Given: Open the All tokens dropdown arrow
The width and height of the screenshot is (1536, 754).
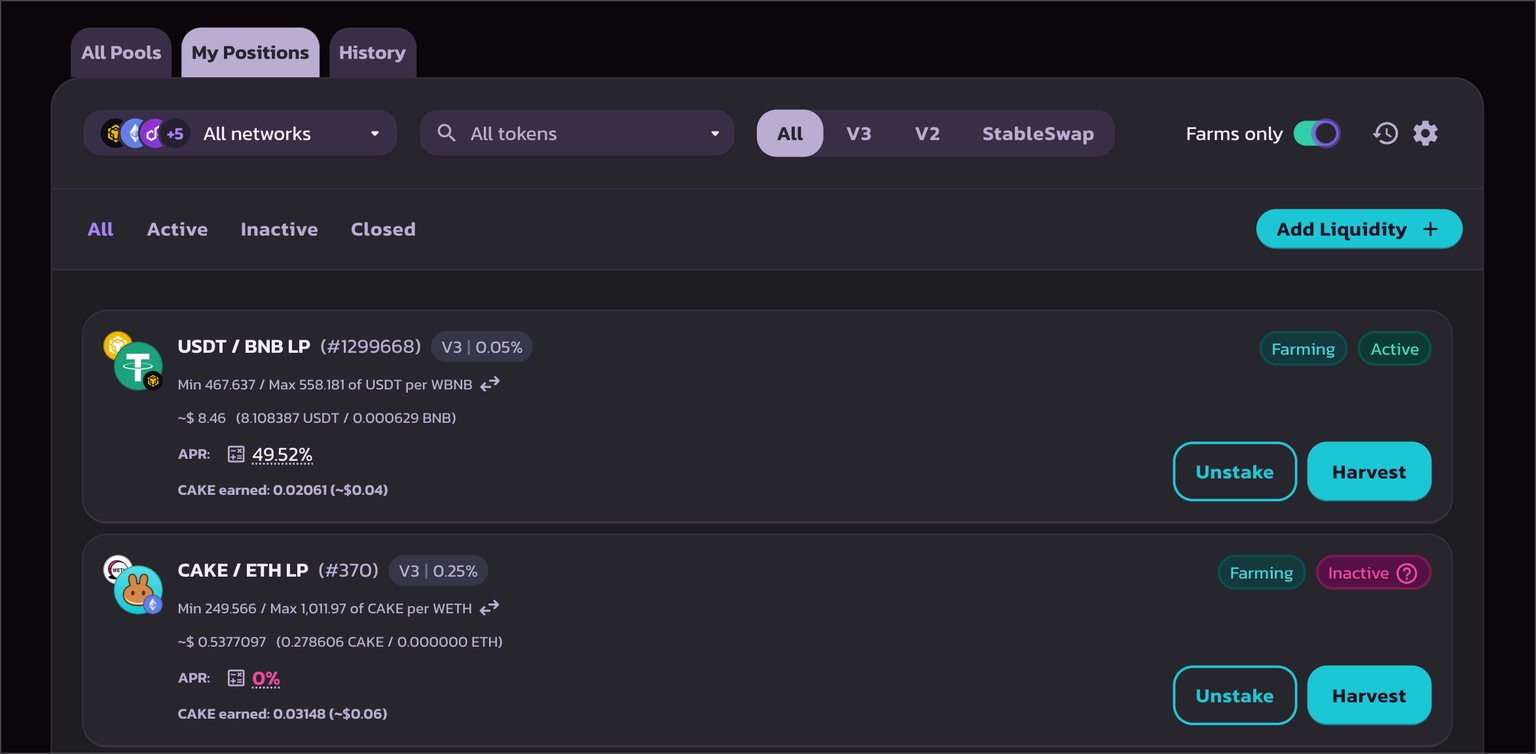Looking at the screenshot, I should [x=715, y=134].
